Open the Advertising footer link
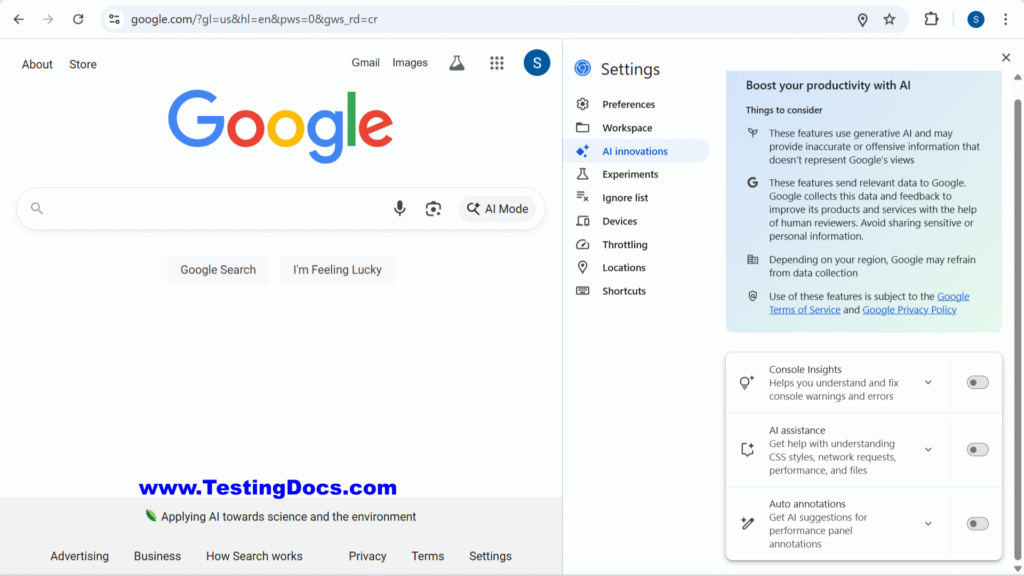The image size is (1024, 576). pyautogui.click(x=80, y=556)
